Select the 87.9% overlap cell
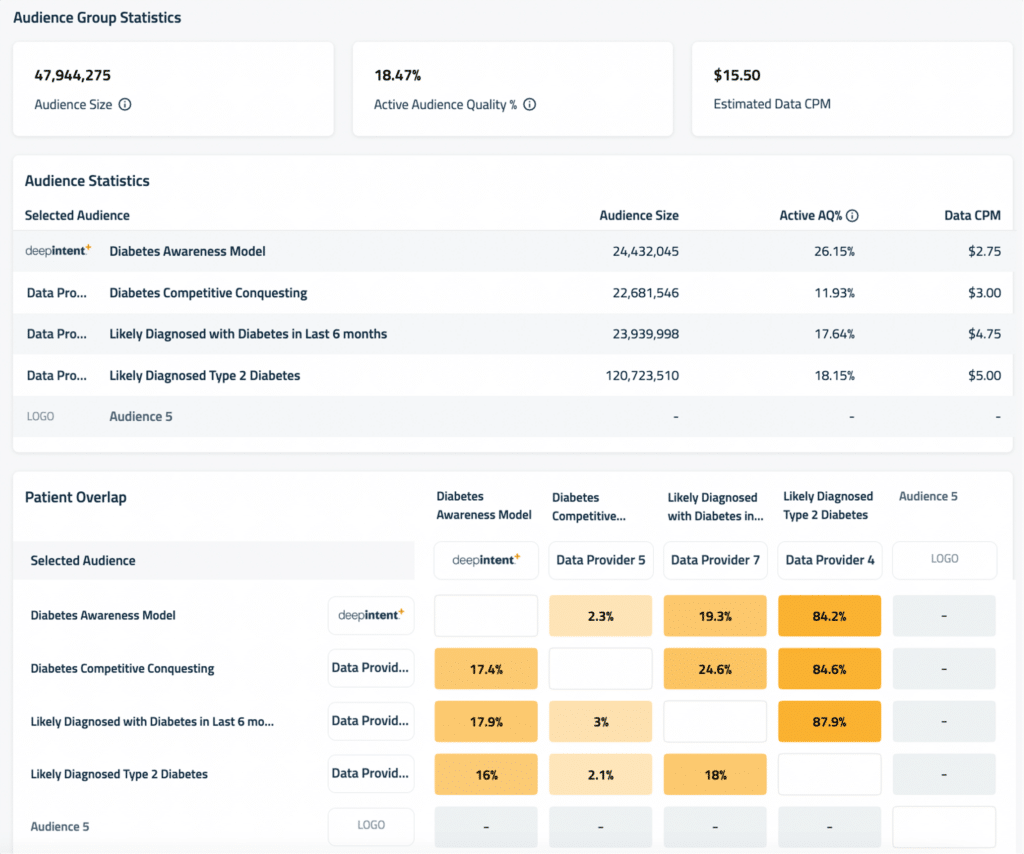The width and height of the screenshot is (1024, 854). point(829,721)
